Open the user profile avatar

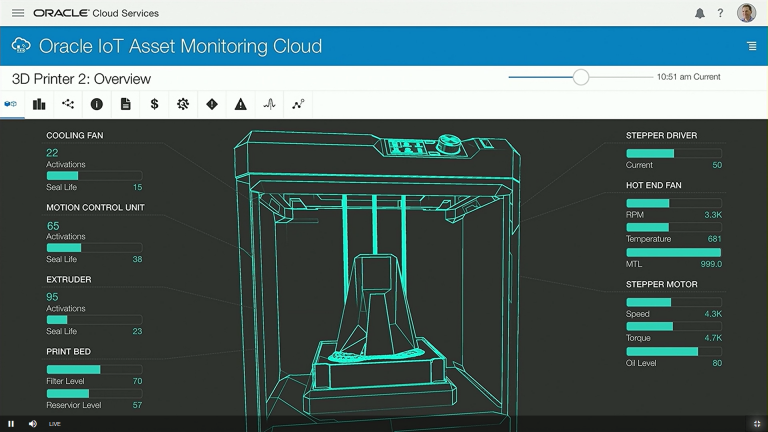click(746, 13)
